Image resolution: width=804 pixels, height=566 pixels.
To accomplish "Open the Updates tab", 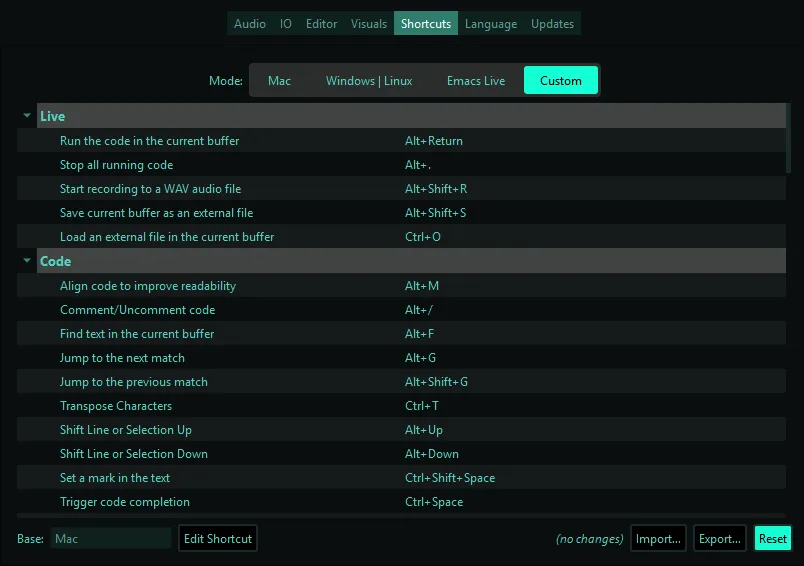I will click(x=552, y=24).
